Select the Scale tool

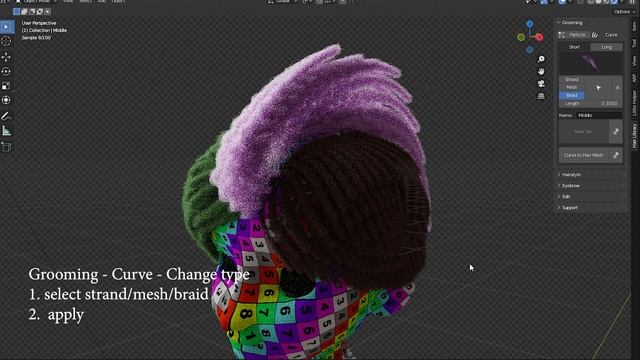click(6, 86)
